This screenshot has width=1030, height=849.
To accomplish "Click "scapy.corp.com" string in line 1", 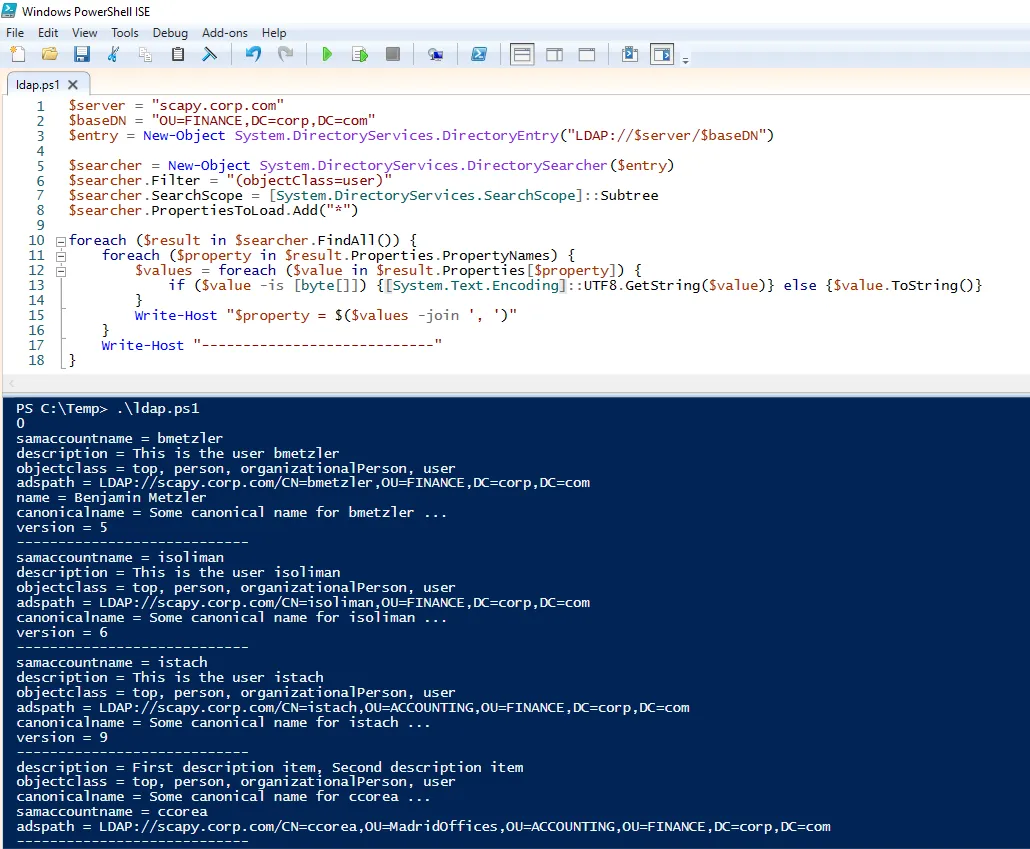I will (x=217, y=106).
